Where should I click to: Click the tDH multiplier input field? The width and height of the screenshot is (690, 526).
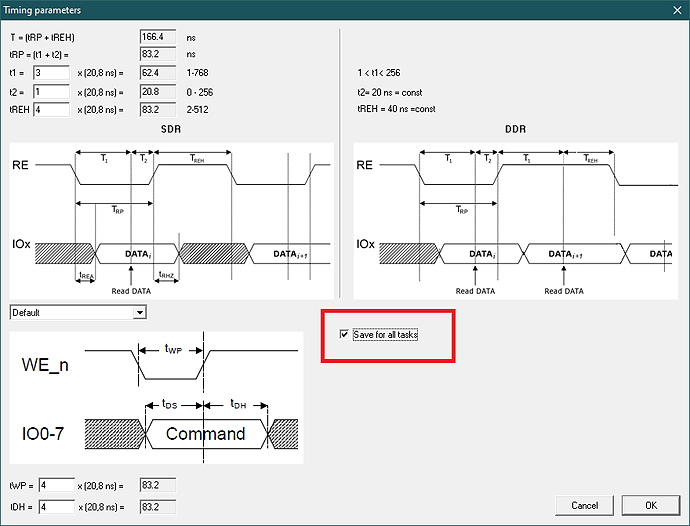57,507
